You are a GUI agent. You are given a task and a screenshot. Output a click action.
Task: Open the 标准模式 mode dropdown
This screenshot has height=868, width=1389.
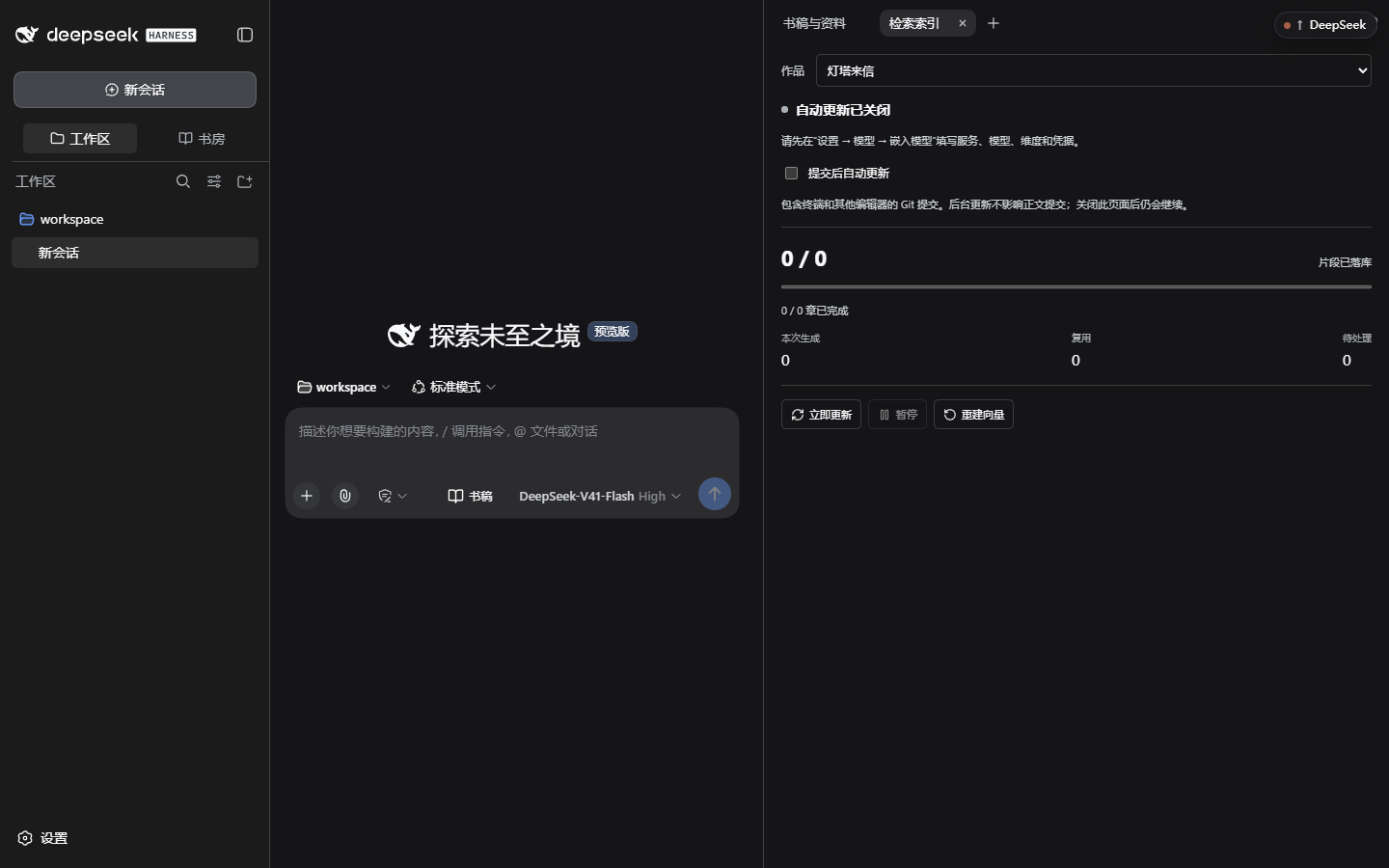point(453,387)
